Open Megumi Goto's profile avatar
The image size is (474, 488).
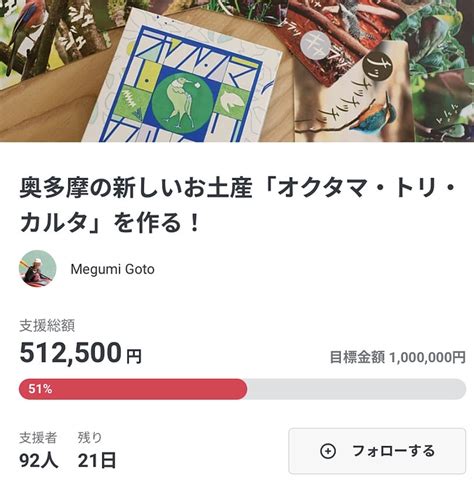point(37,269)
